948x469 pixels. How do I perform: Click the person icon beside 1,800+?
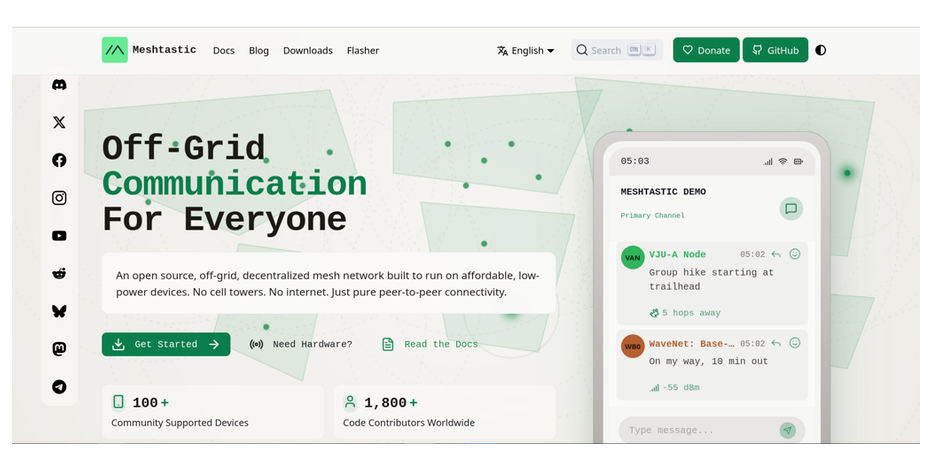tap(349, 402)
